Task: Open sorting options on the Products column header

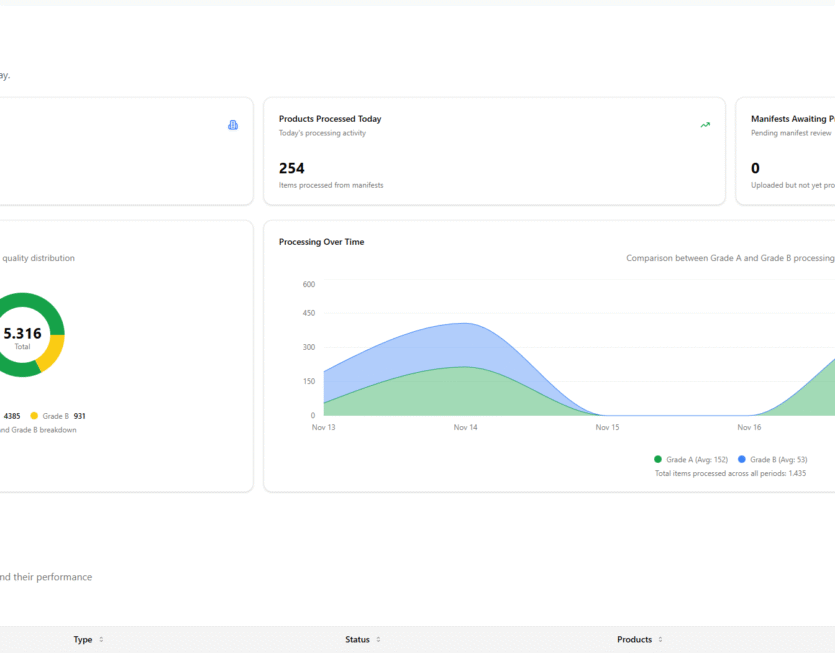Action: [x=660, y=639]
